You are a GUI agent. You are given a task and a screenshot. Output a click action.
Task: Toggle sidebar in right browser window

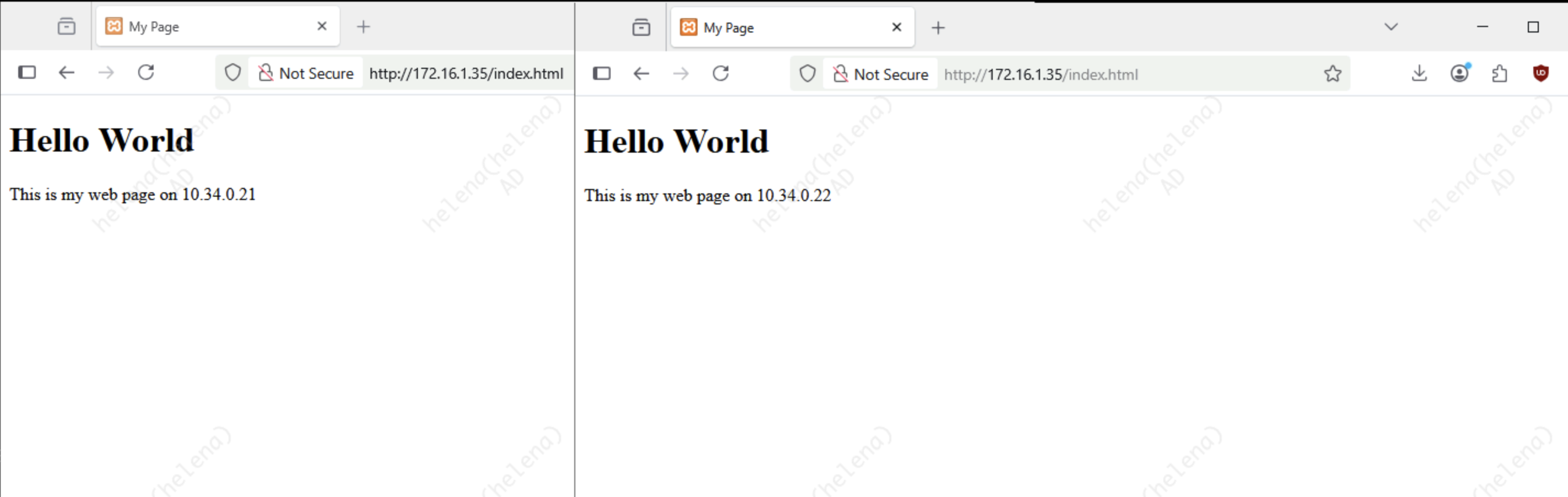(x=601, y=74)
